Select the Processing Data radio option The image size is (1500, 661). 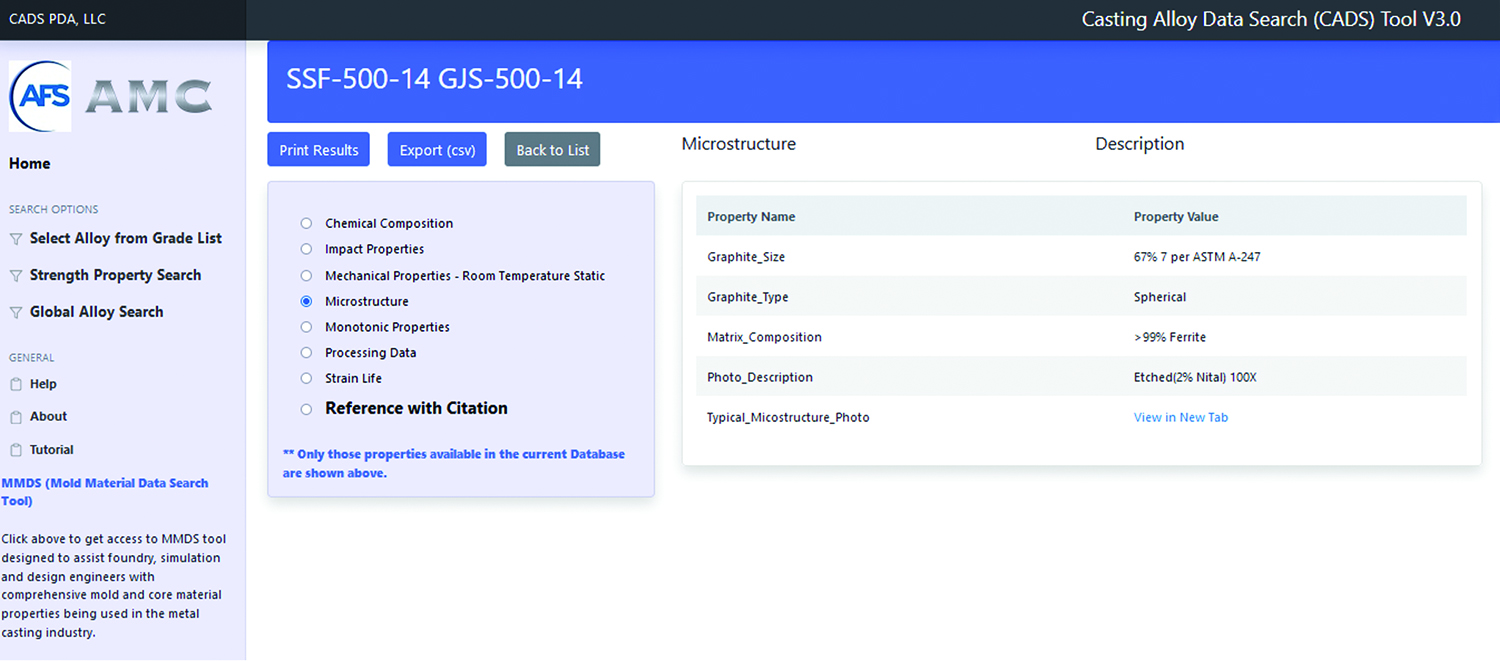coord(307,353)
